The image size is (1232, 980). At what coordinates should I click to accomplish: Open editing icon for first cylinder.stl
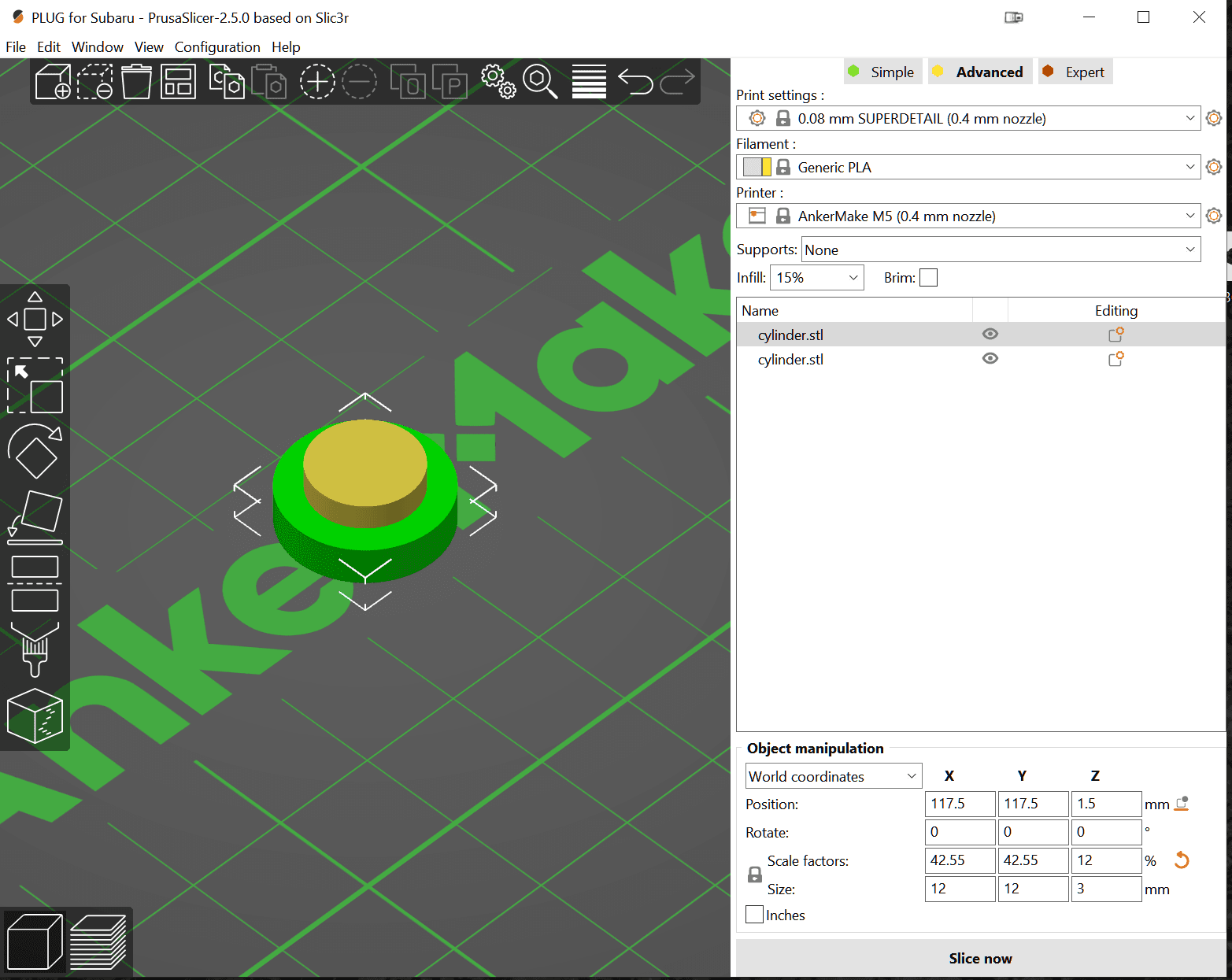tap(1115, 335)
